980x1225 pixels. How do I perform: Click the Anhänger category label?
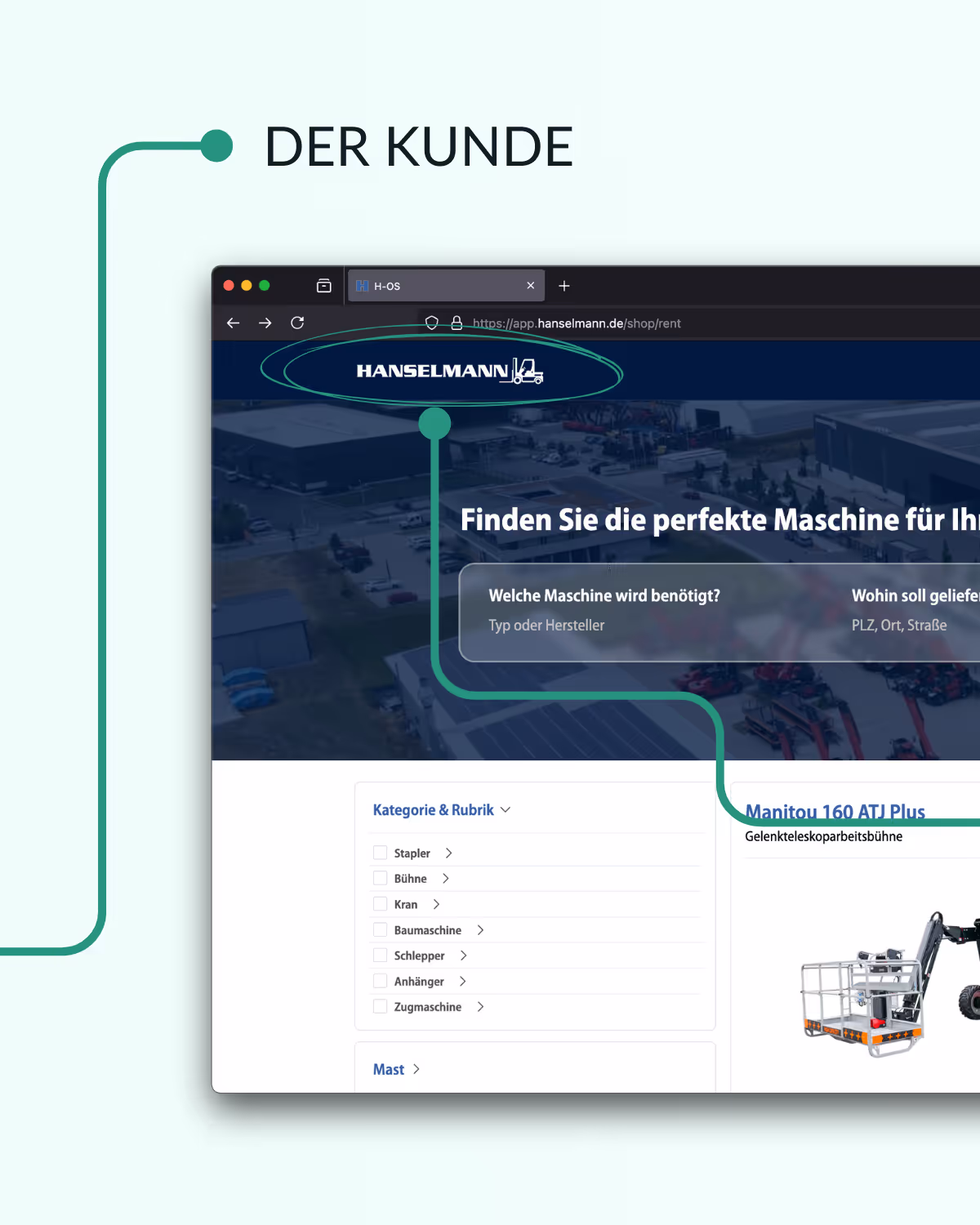[419, 981]
